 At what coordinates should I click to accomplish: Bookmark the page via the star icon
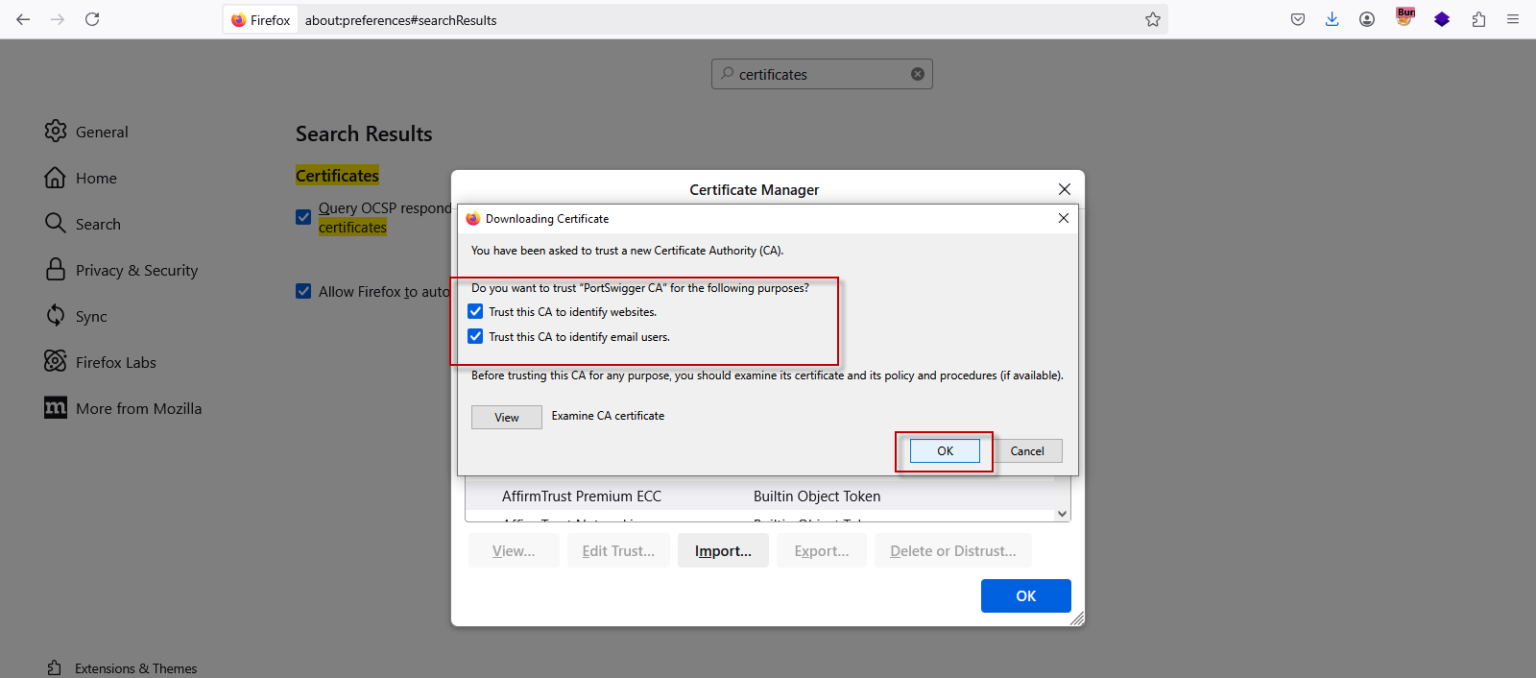pyautogui.click(x=1152, y=19)
